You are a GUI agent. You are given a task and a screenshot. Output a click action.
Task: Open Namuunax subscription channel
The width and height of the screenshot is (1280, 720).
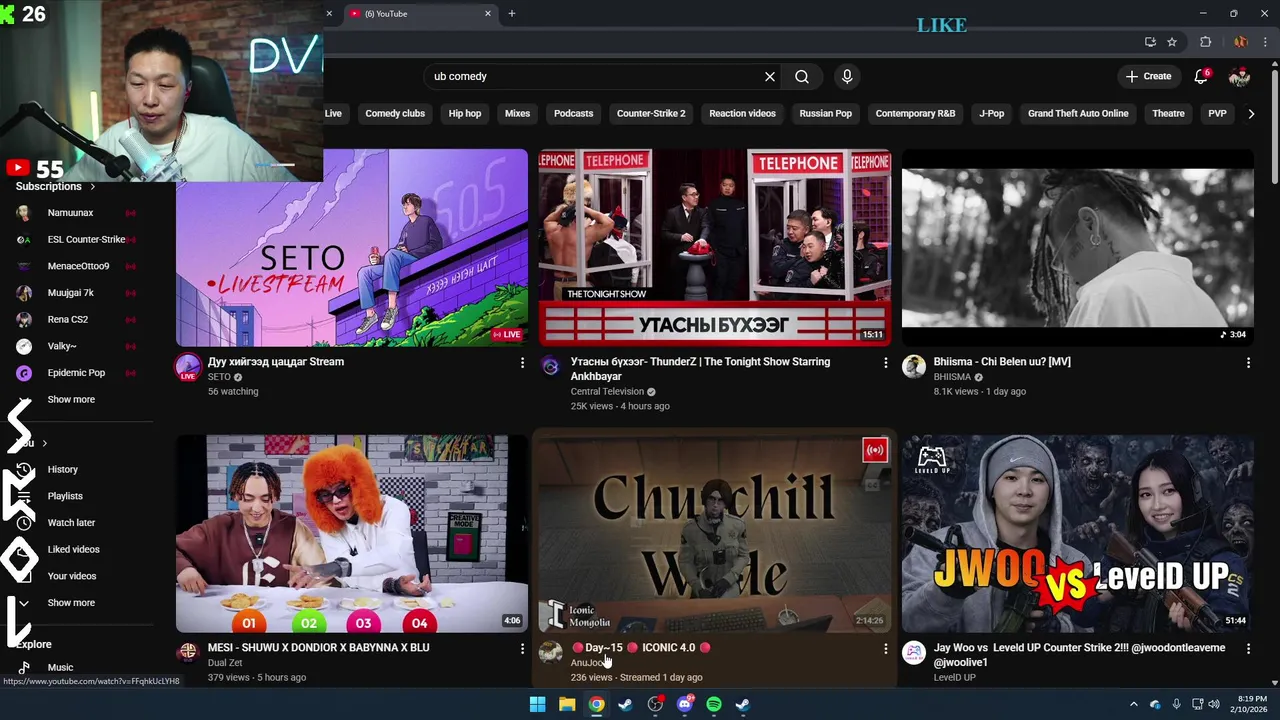[70, 213]
